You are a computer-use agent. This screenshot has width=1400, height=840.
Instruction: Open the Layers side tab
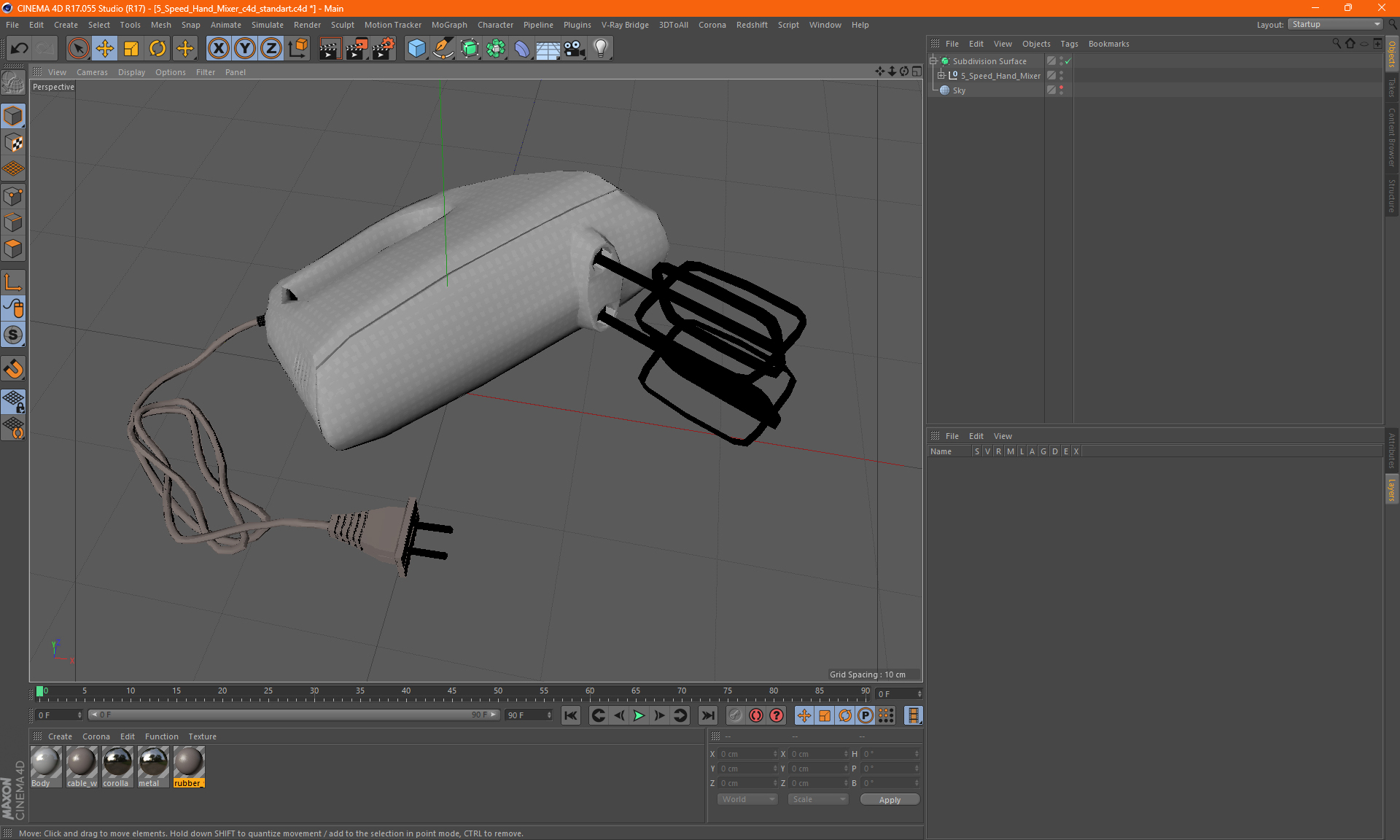[1392, 489]
